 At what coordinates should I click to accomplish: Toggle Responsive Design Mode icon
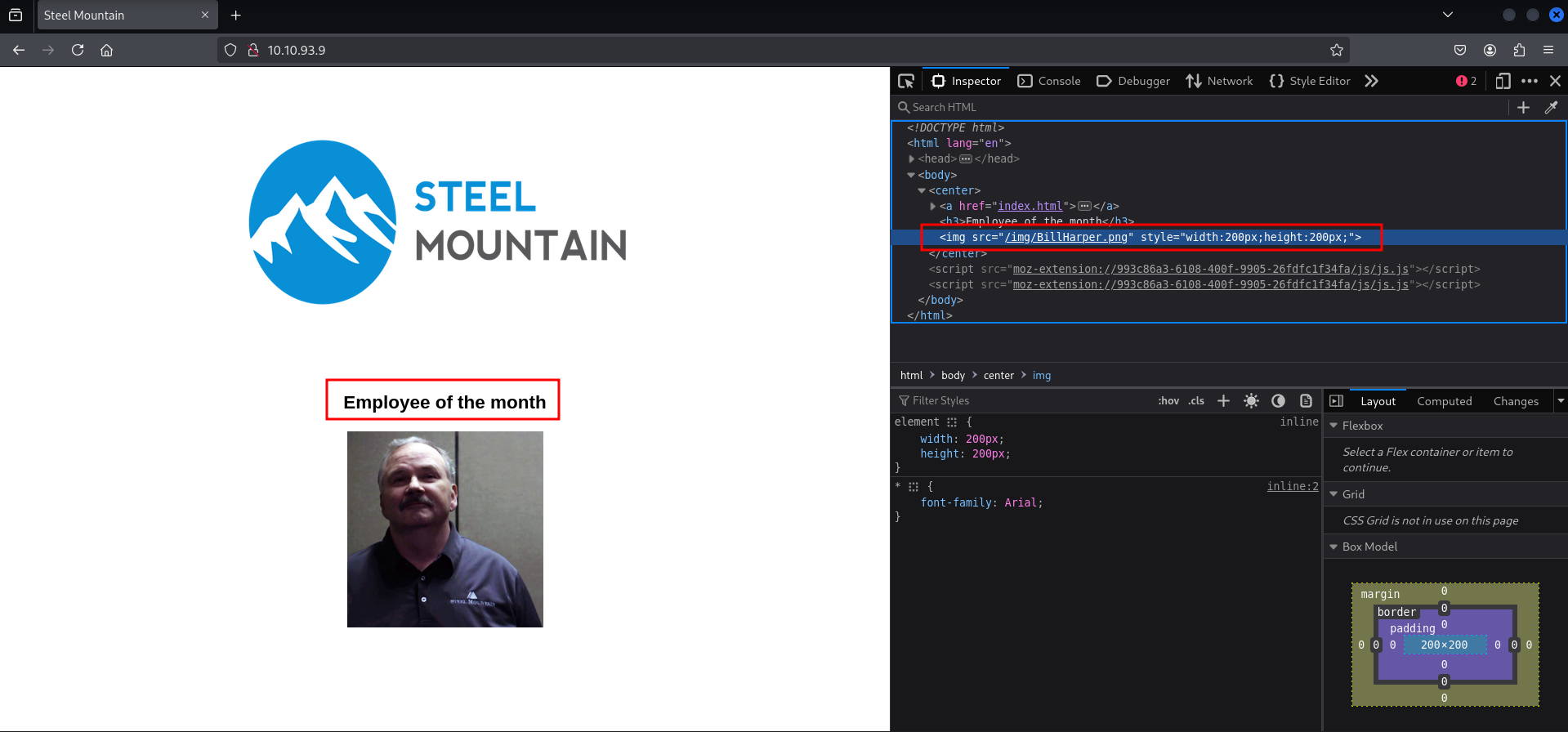1502,81
